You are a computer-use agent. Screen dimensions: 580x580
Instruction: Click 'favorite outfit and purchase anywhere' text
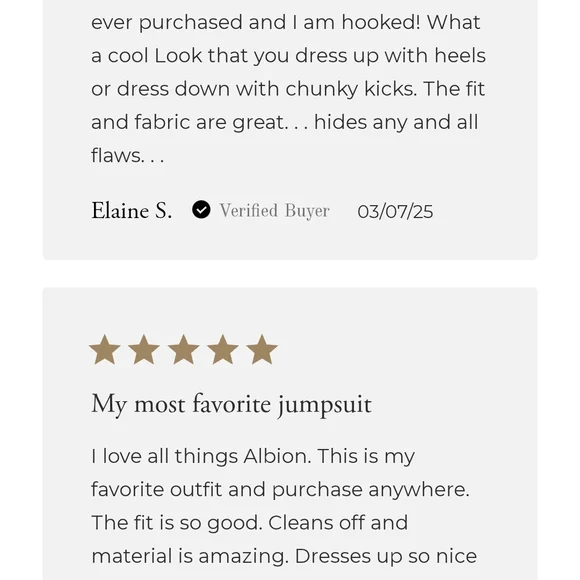click(280, 489)
